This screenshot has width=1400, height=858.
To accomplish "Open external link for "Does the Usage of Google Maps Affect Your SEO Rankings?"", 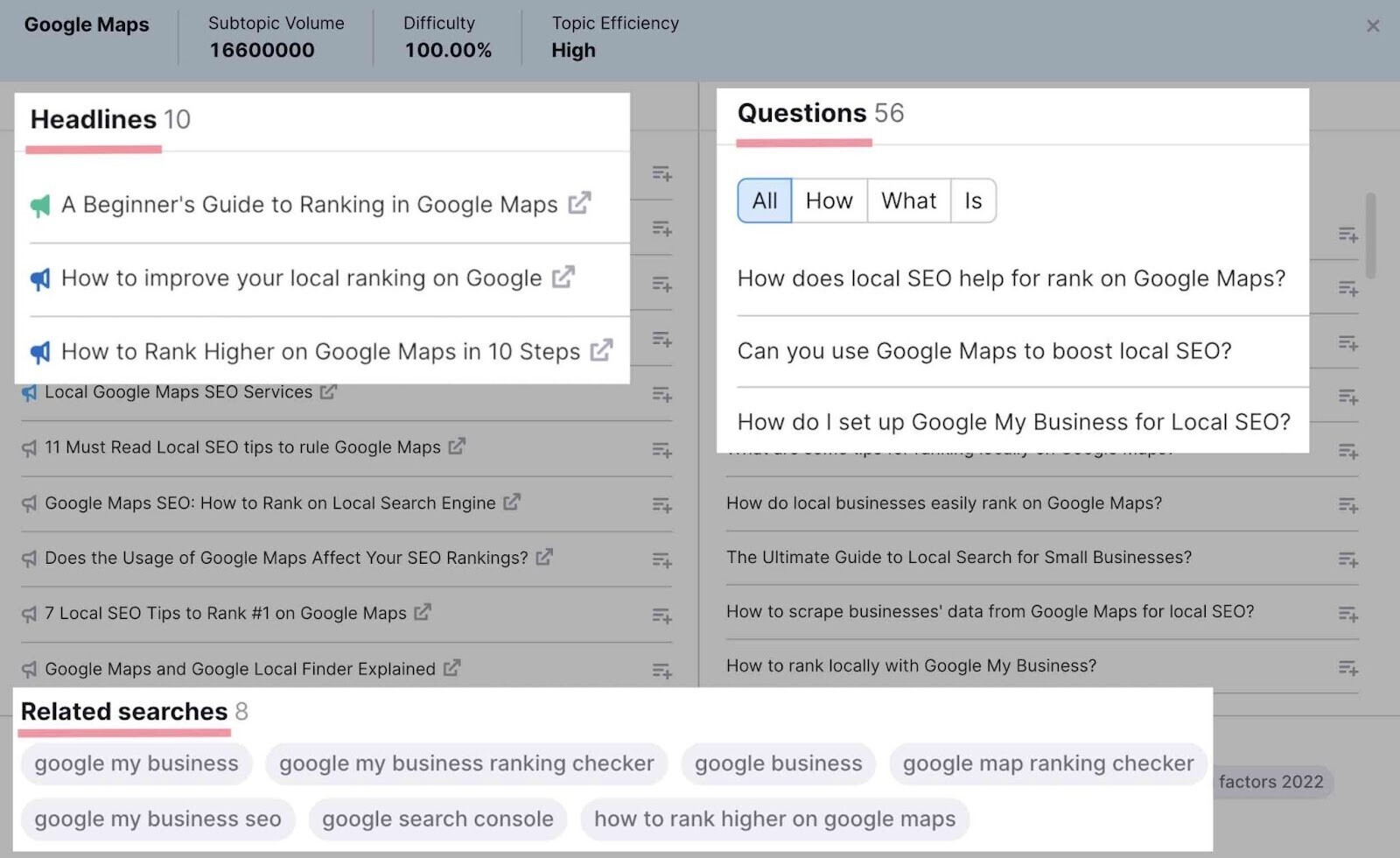I will pyautogui.click(x=544, y=557).
